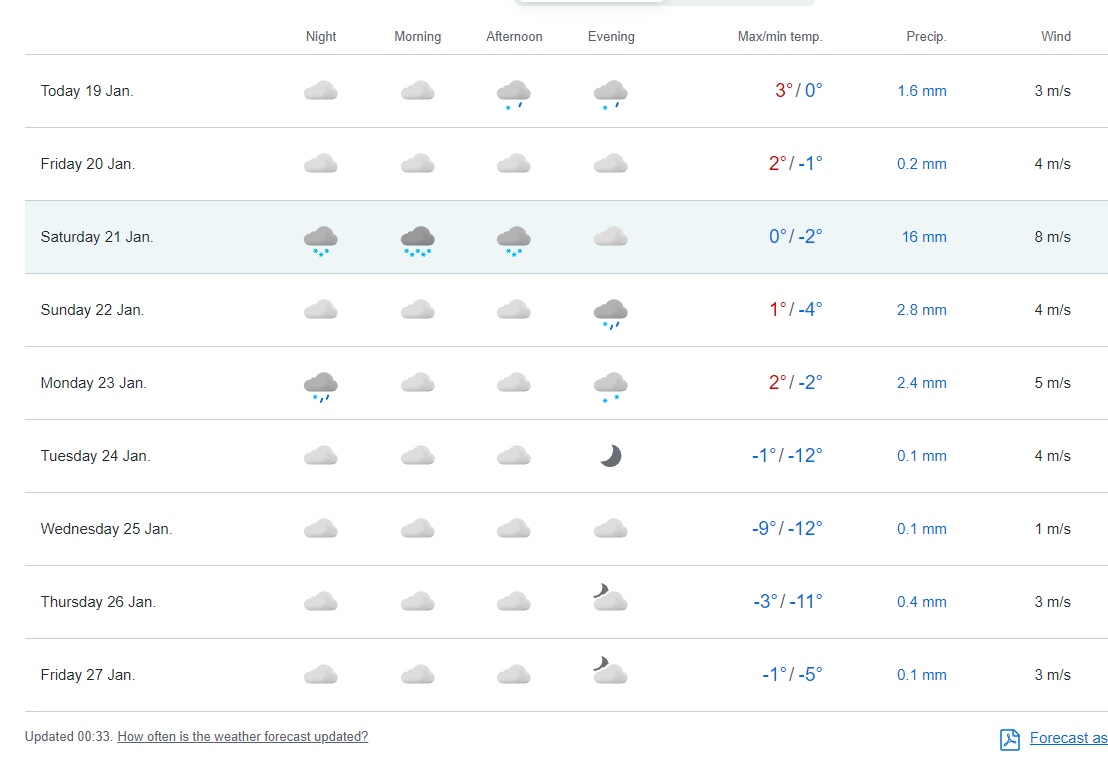Image resolution: width=1108 pixels, height=774 pixels.
Task: Click the Max/min temp. column header
Action: pyautogui.click(x=779, y=37)
